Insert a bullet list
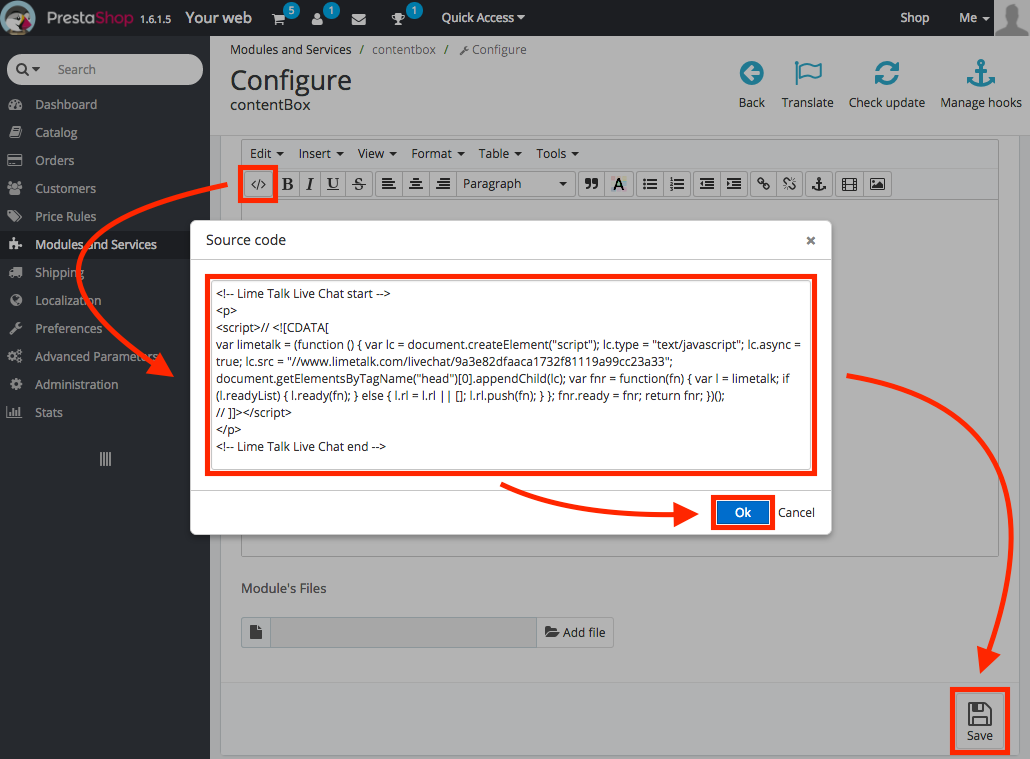The width and height of the screenshot is (1030, 759). point(650,184)
